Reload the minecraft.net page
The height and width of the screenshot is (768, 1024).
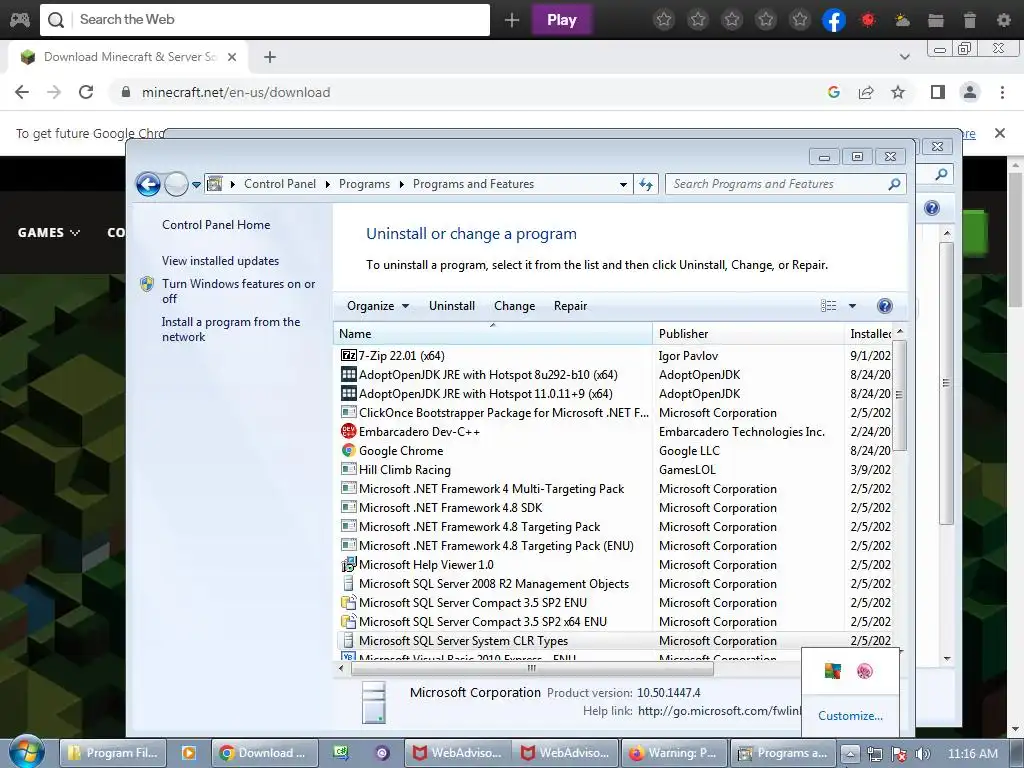86,92
